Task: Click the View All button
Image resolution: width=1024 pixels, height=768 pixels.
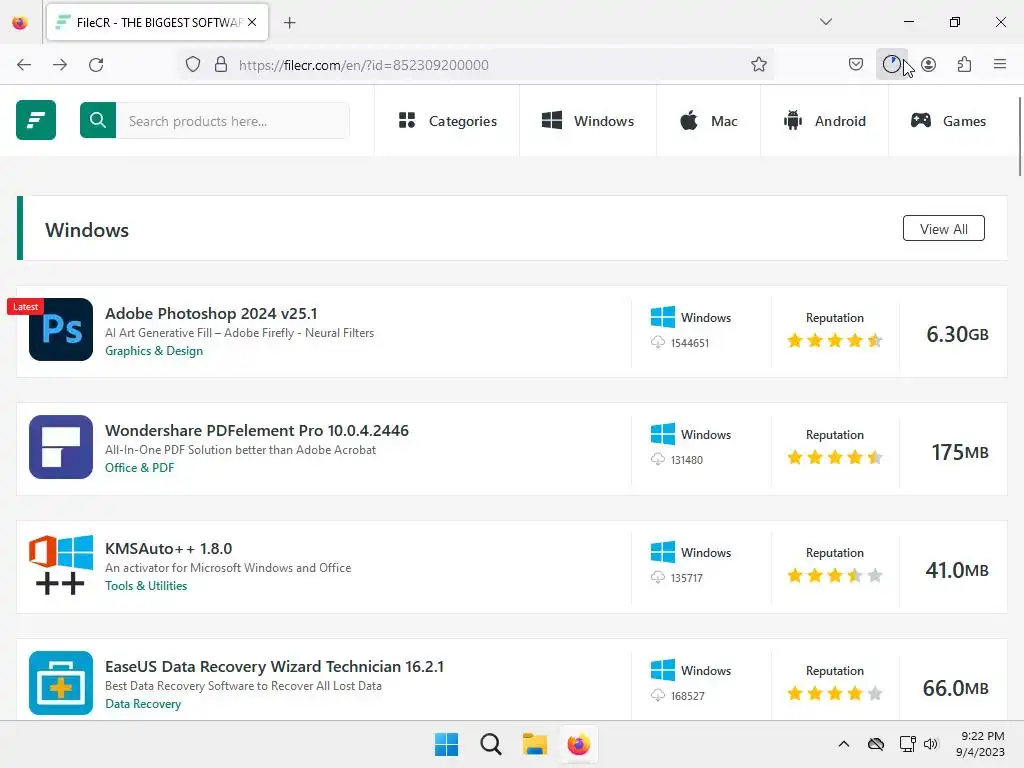Action: pyautogui.click(x=944, y=229)
